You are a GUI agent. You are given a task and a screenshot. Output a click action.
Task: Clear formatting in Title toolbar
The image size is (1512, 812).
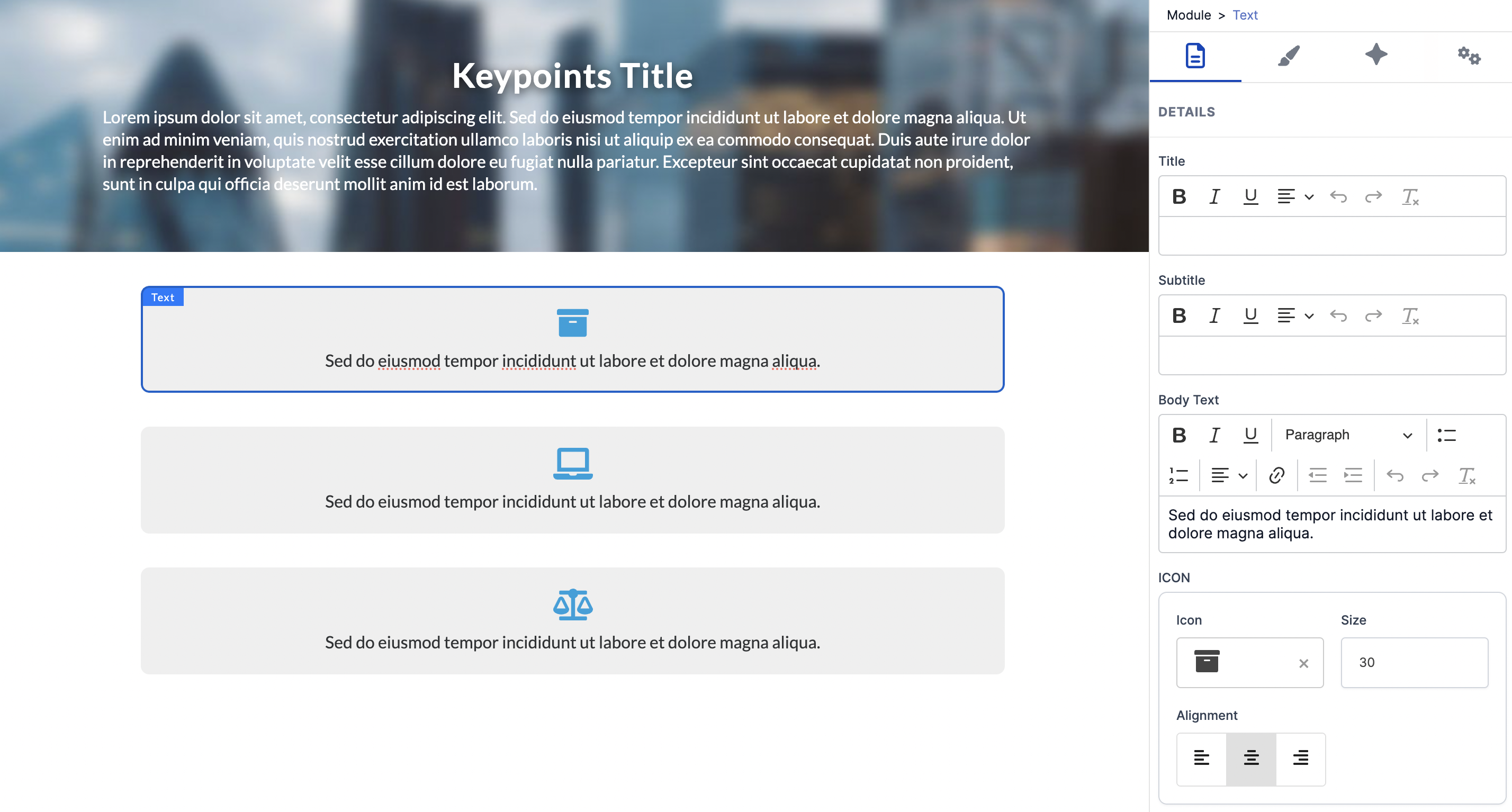(1410, 197)
